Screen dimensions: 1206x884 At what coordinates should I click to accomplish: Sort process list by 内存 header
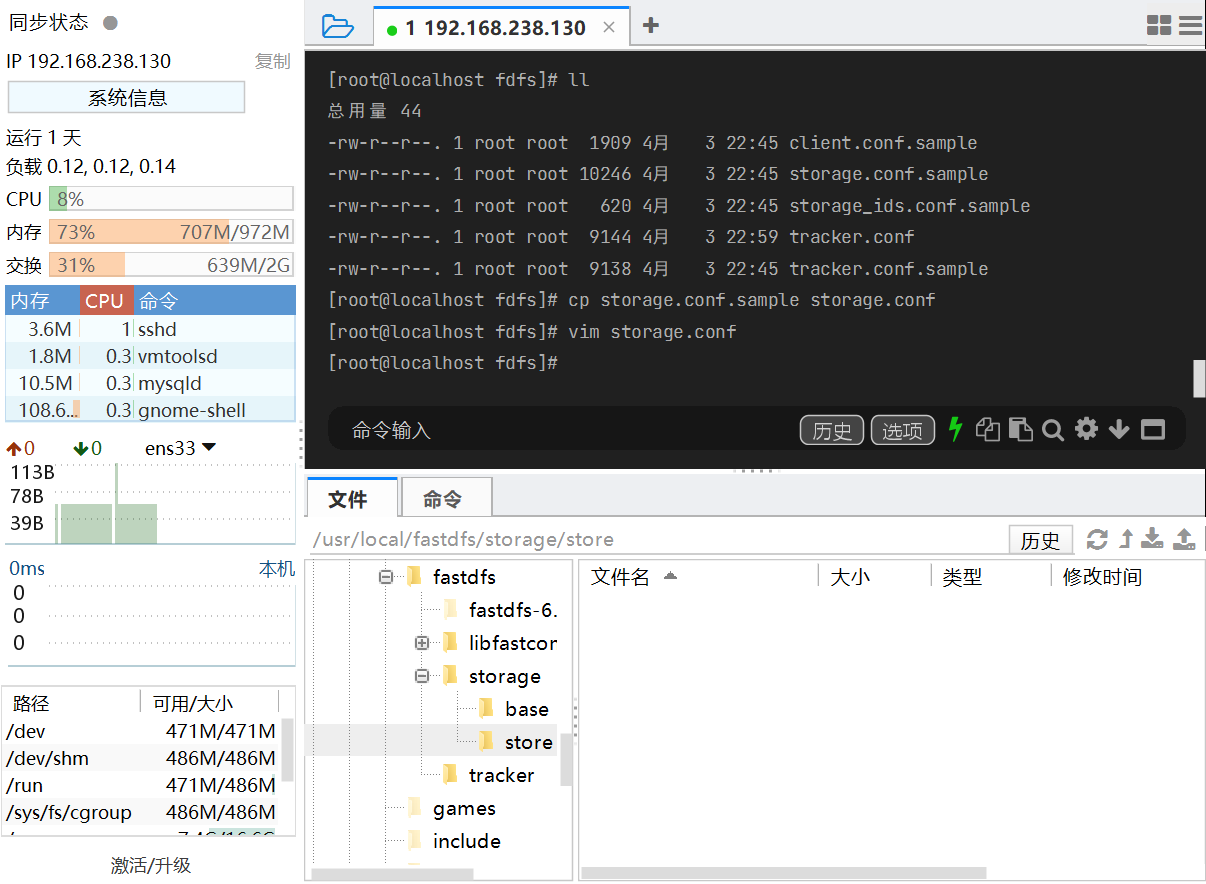pos(42,301)
